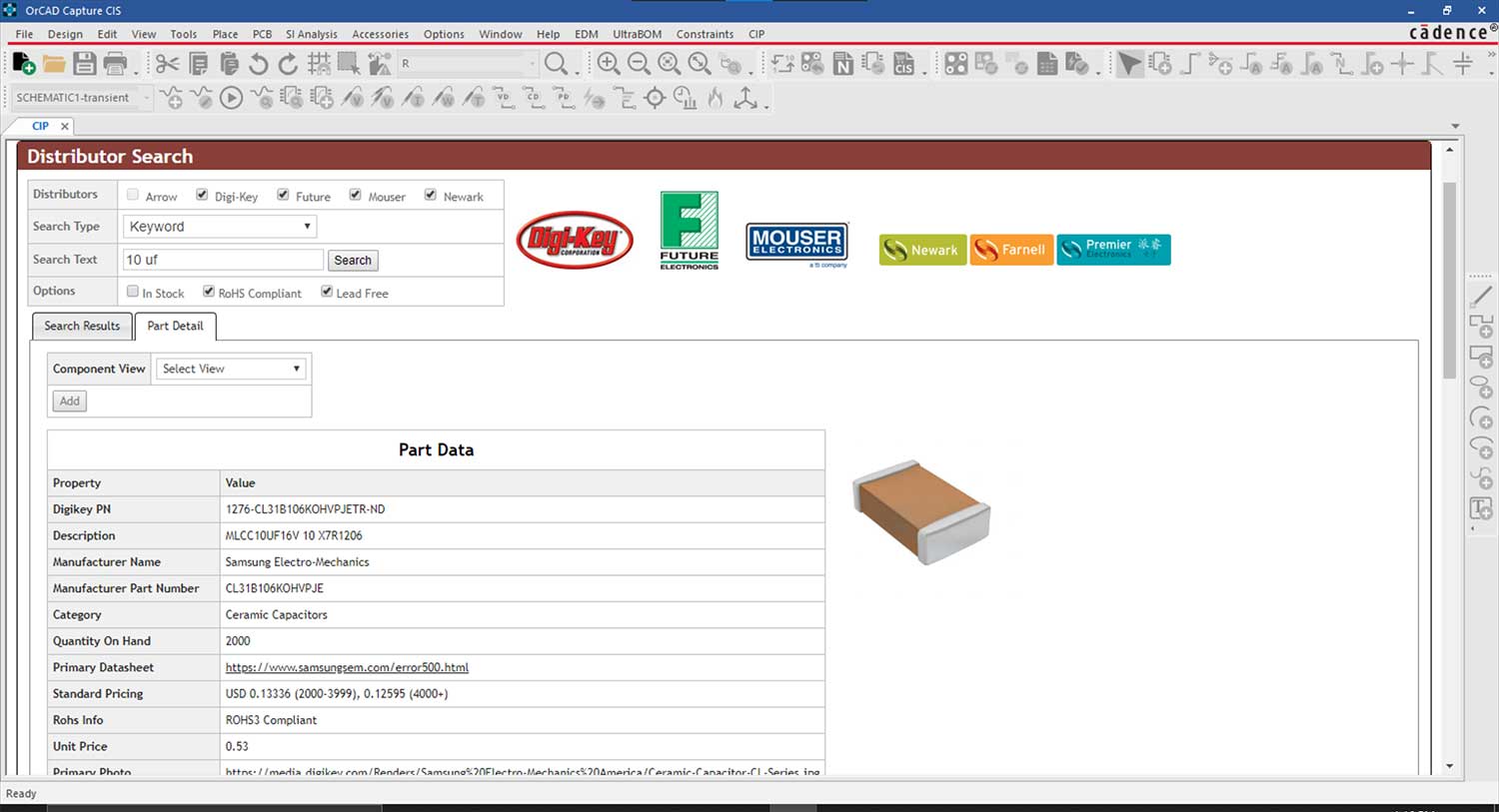Image resolution: width=1499 pixels, height=812 pixels.
Task: Uncheck the Mouser distributor checkbox
Action: pos(355,195)
